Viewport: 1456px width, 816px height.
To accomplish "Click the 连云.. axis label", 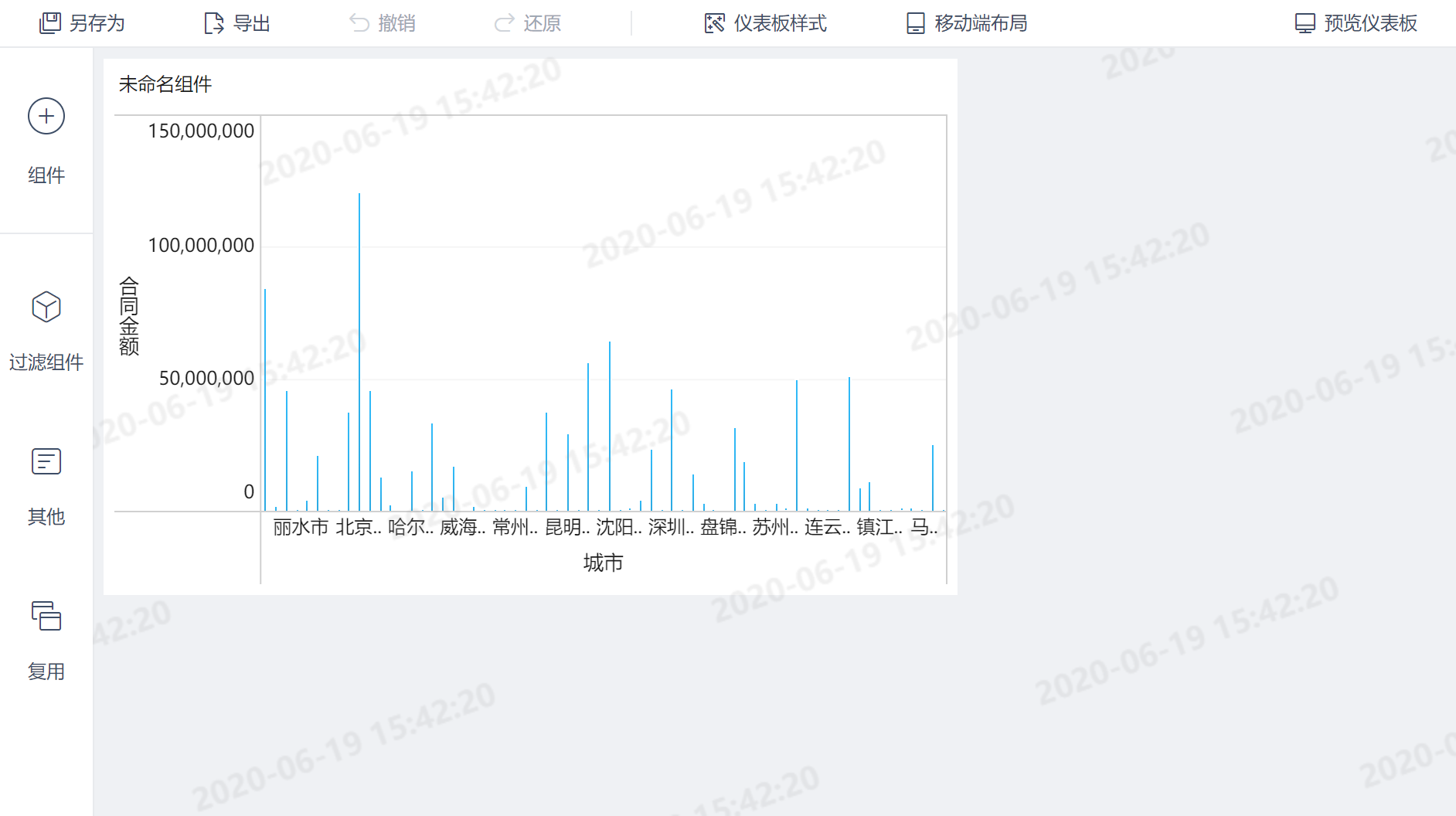I will point(828,527).
